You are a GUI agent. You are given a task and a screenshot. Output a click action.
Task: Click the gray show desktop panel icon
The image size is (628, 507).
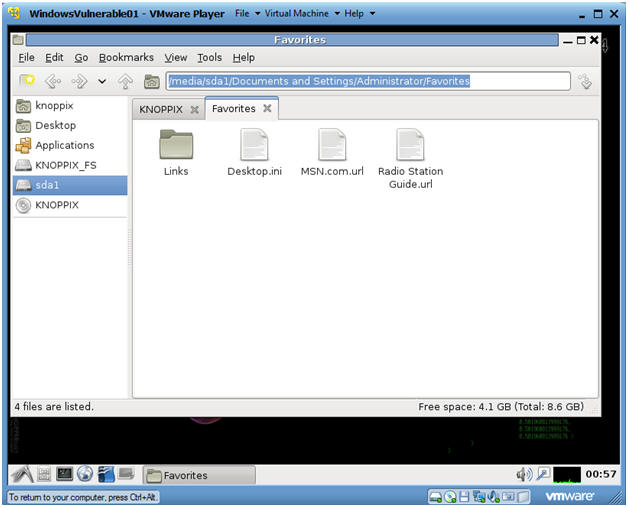pyautogui.click(x=126, y=475)
